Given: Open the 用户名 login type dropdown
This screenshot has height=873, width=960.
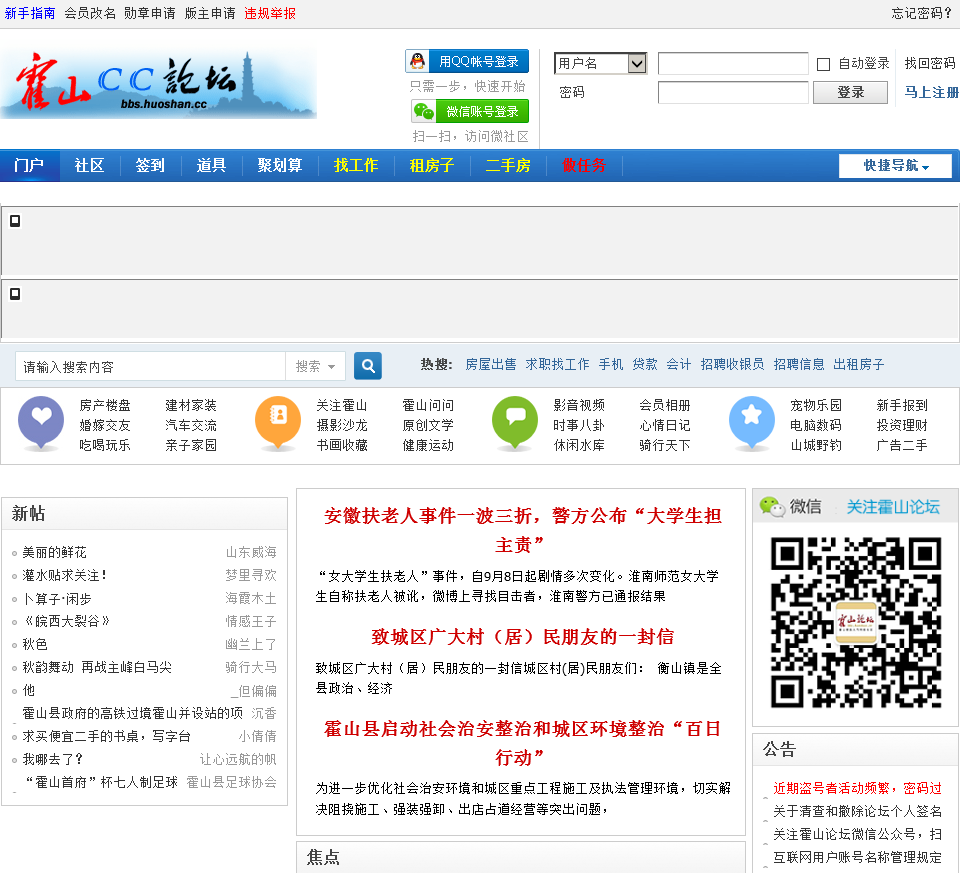Looking at the screenshot, I should tap(601, 63).
